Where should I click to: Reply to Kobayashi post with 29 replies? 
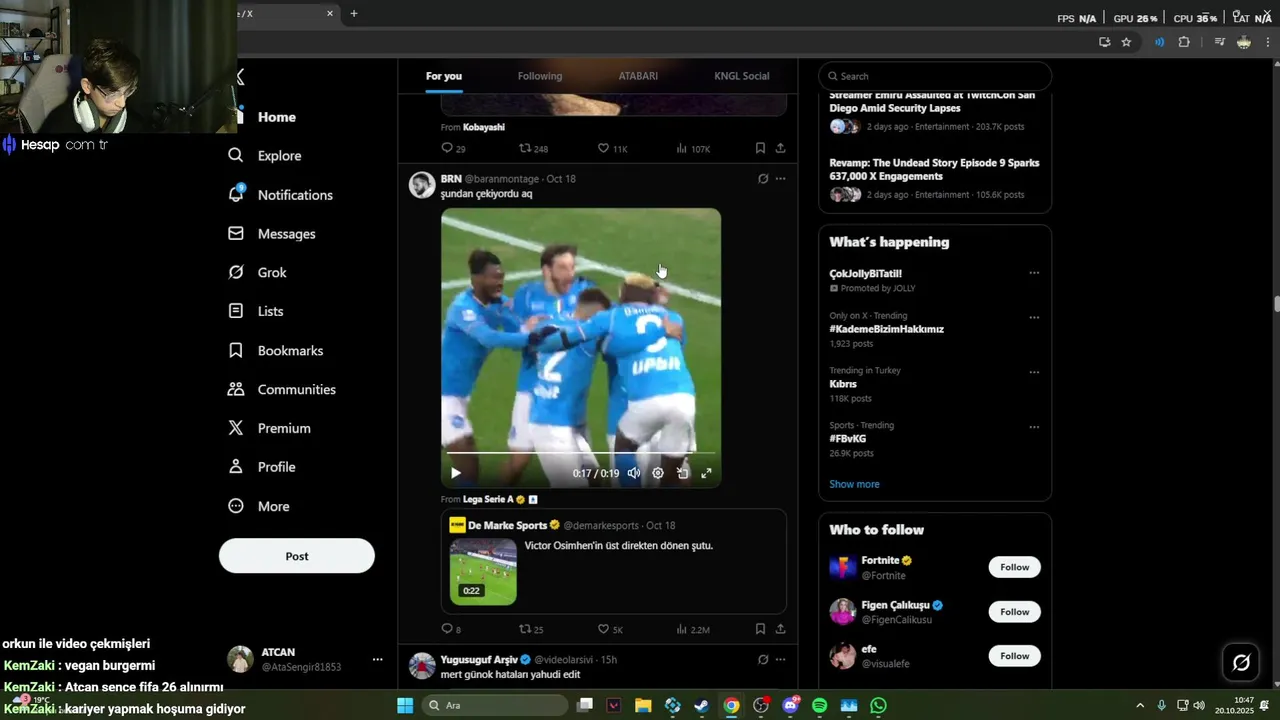pyautogui.click(x=453, y=148)
